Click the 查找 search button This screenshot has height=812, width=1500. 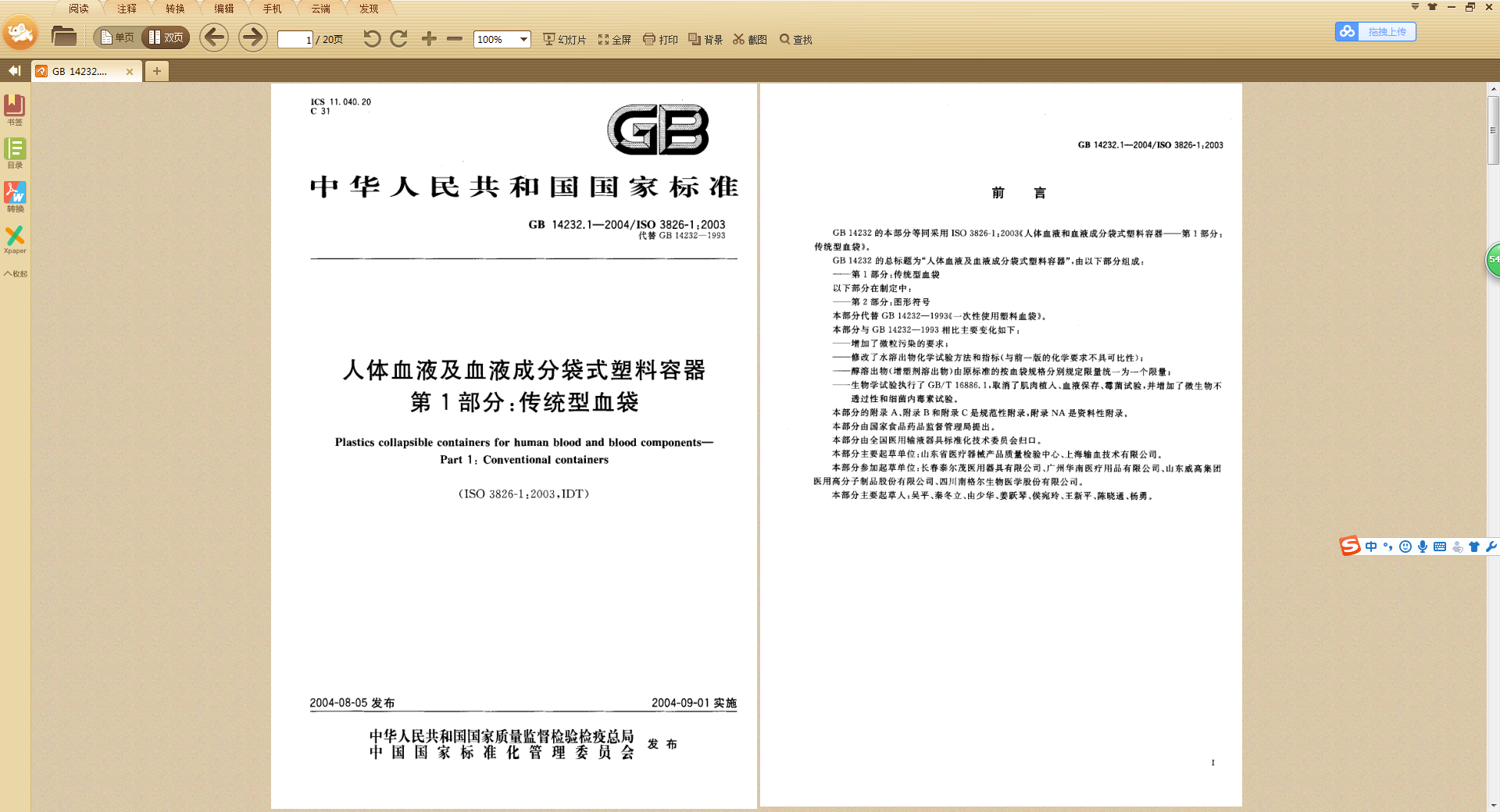tap(795, 40)
